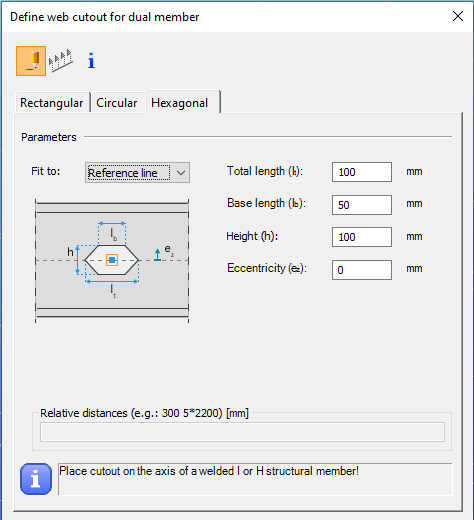The height and width of the screenshot is (520, 474).
Task: Click the hint message about welded members
Action: point(209,471)
